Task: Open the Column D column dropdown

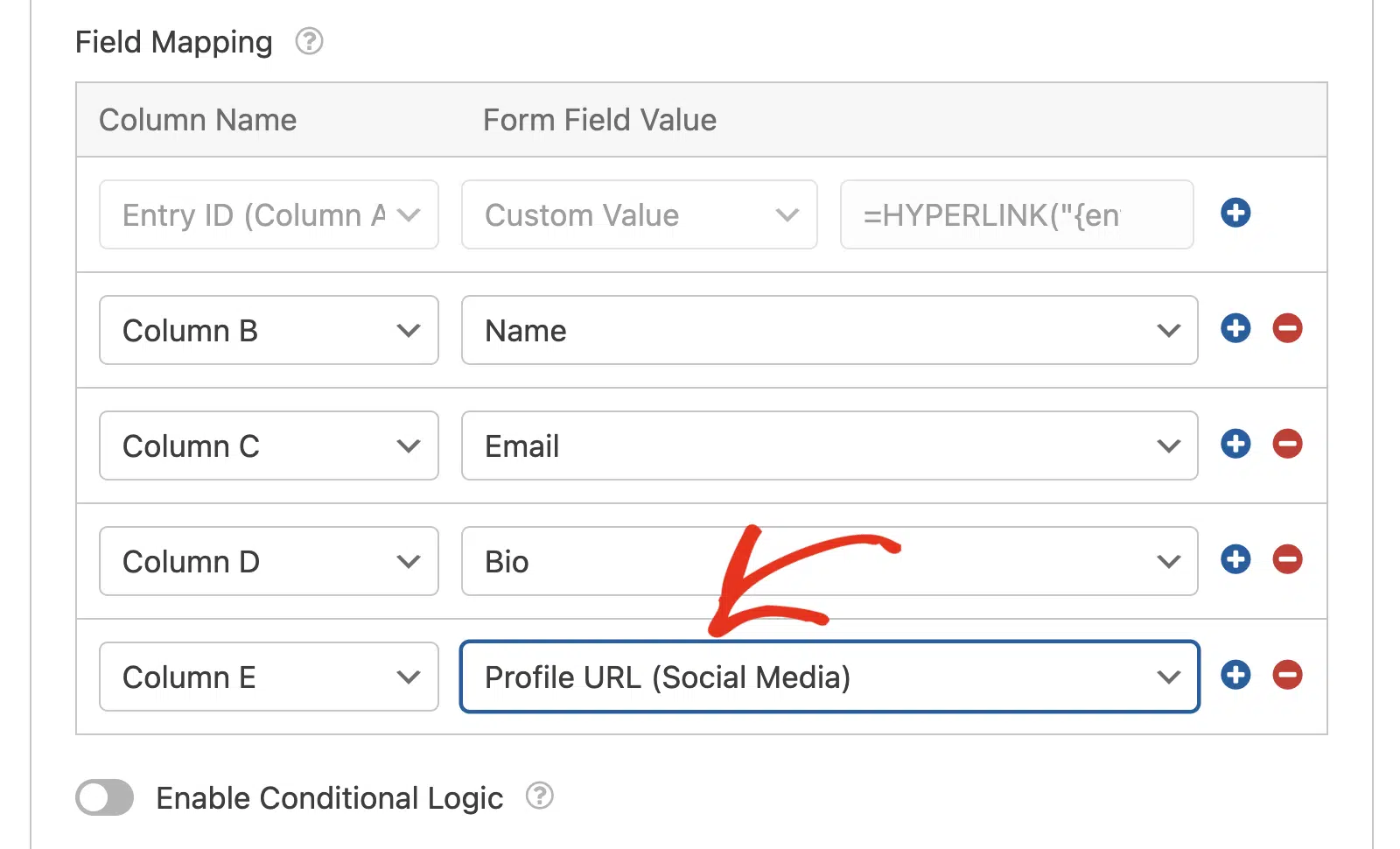Action: [x=269, y=561]
